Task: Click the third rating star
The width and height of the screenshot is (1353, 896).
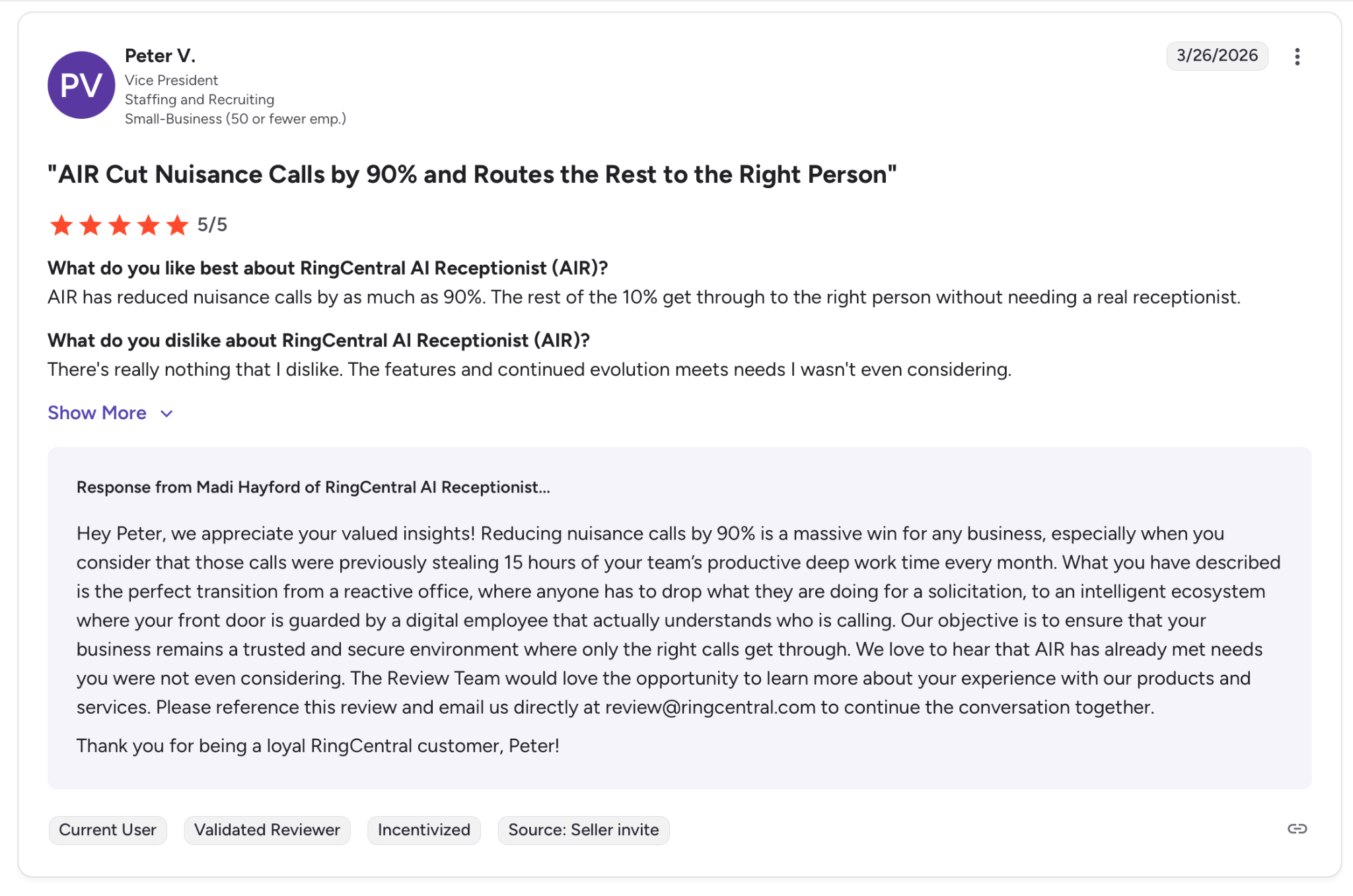Action: coord(120,225)
